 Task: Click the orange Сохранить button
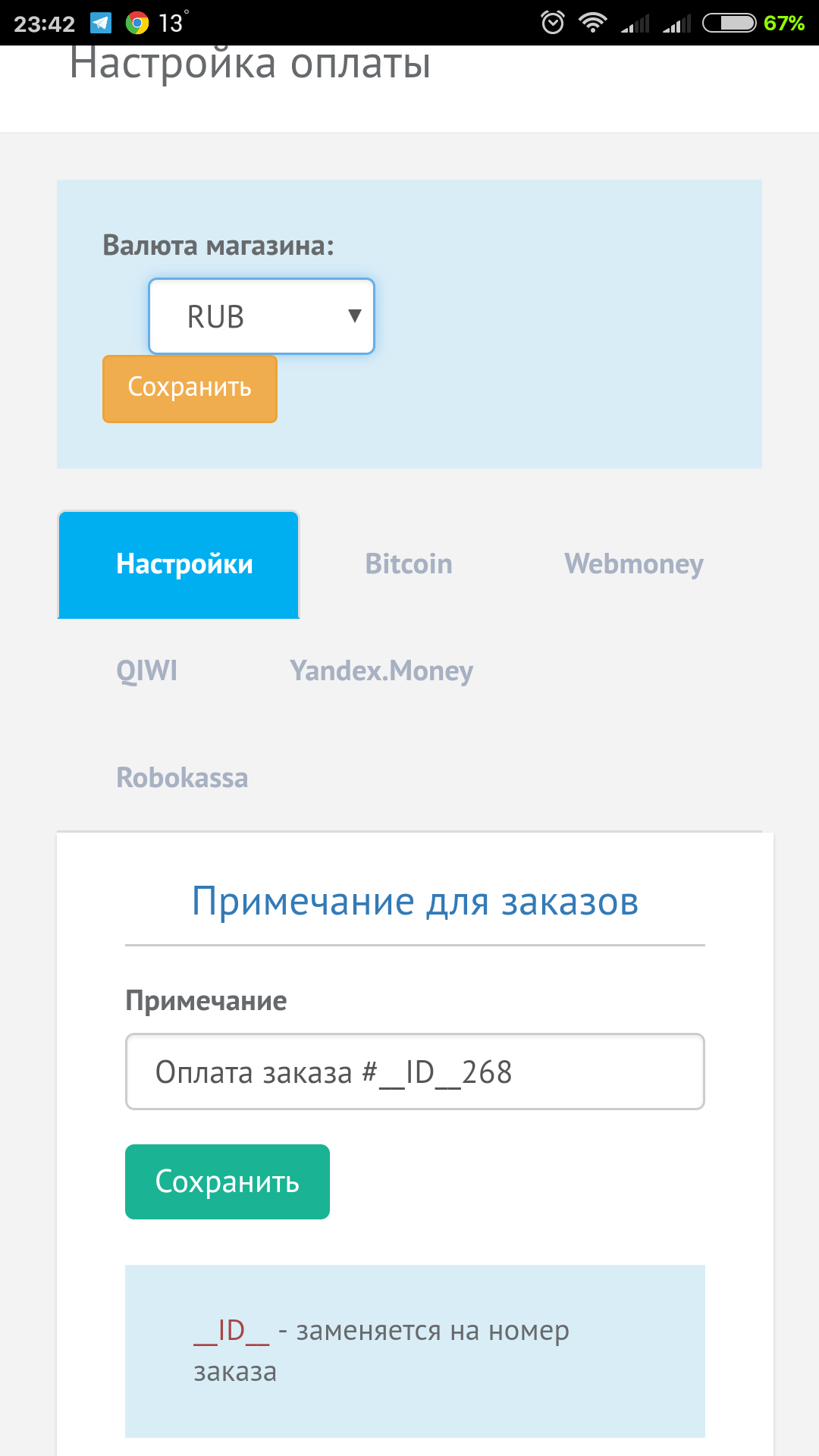coord(190,388)
